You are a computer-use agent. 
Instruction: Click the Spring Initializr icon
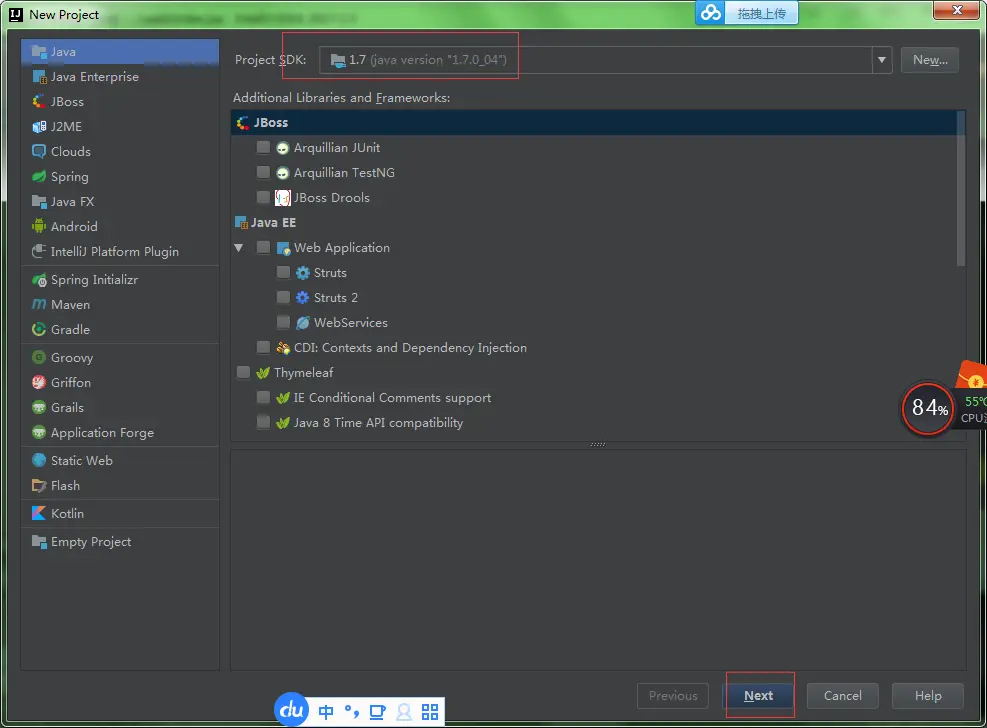39,280
